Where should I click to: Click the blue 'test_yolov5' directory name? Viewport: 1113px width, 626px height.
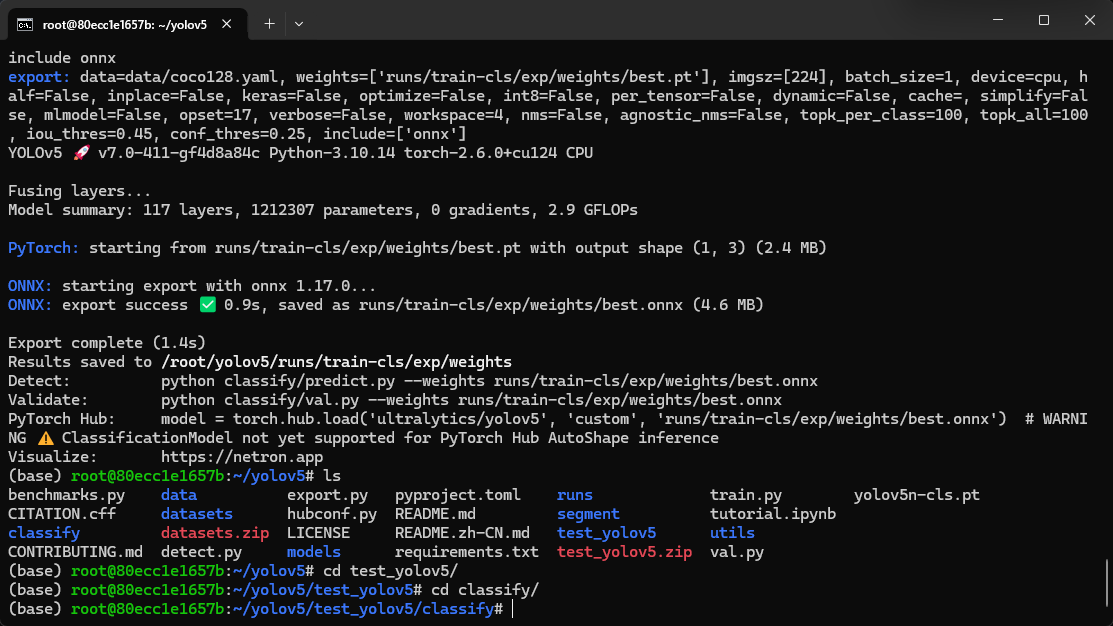607,533
